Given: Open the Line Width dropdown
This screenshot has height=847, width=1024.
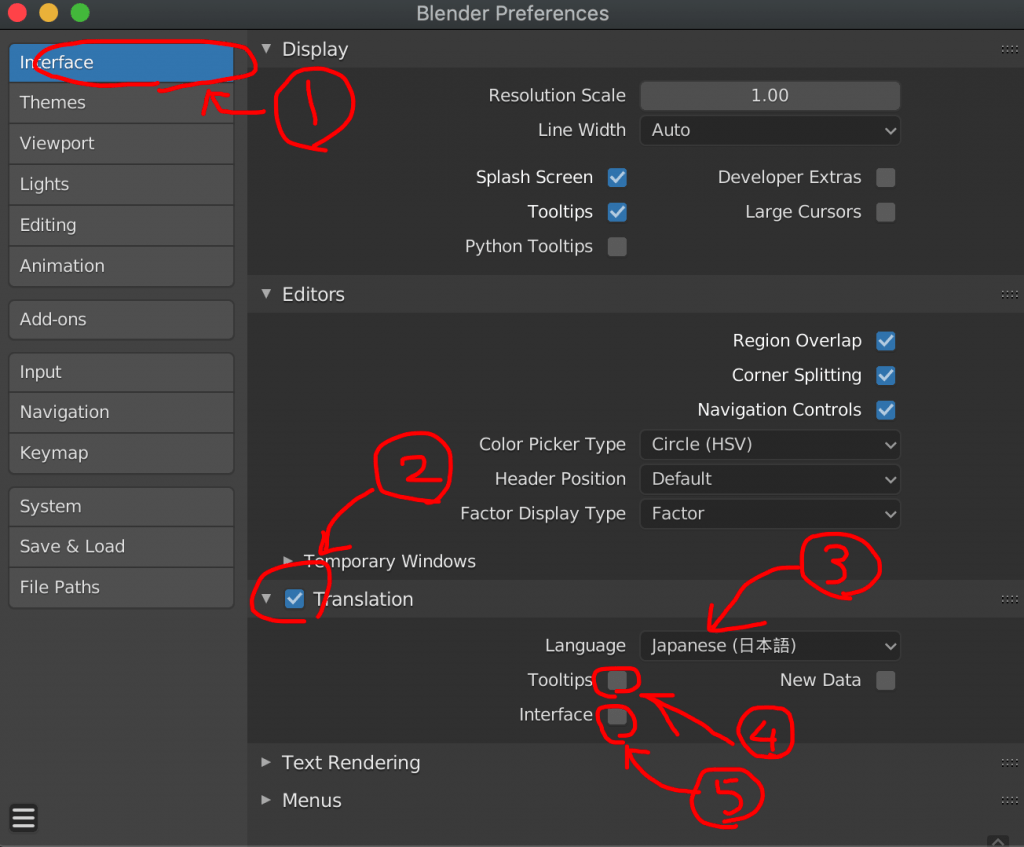Looking at the screenshot, I should [x=770, y=131].
